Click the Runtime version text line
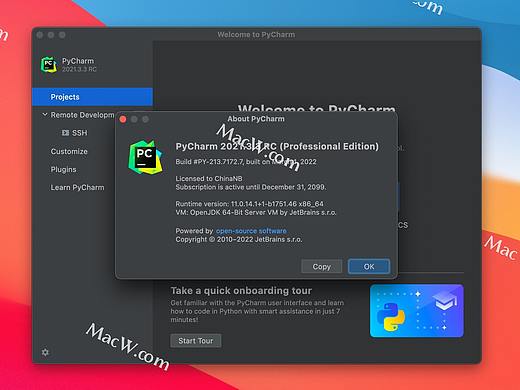The height and width of the screenshot is (390, 520). (x=249, y=204)
